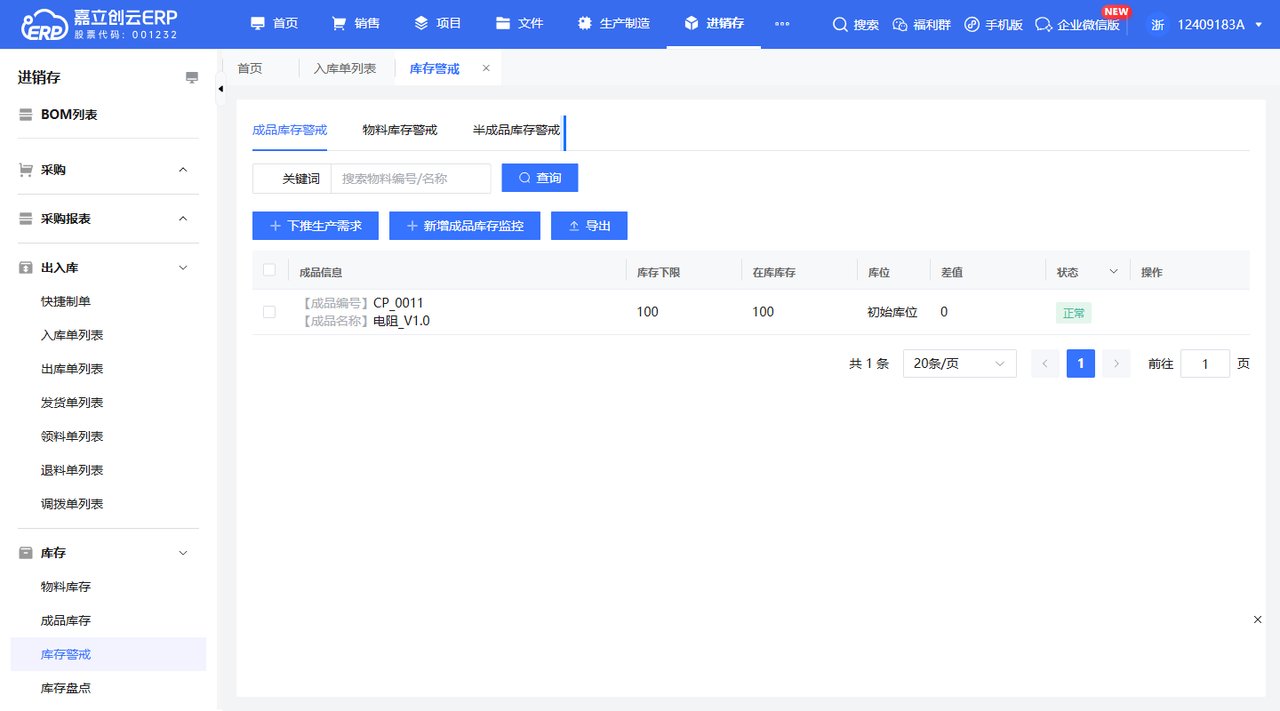Click the magnifier 搜索 icon in the header
This screenshot has width=1280, height=711.
tap(840, 24)
